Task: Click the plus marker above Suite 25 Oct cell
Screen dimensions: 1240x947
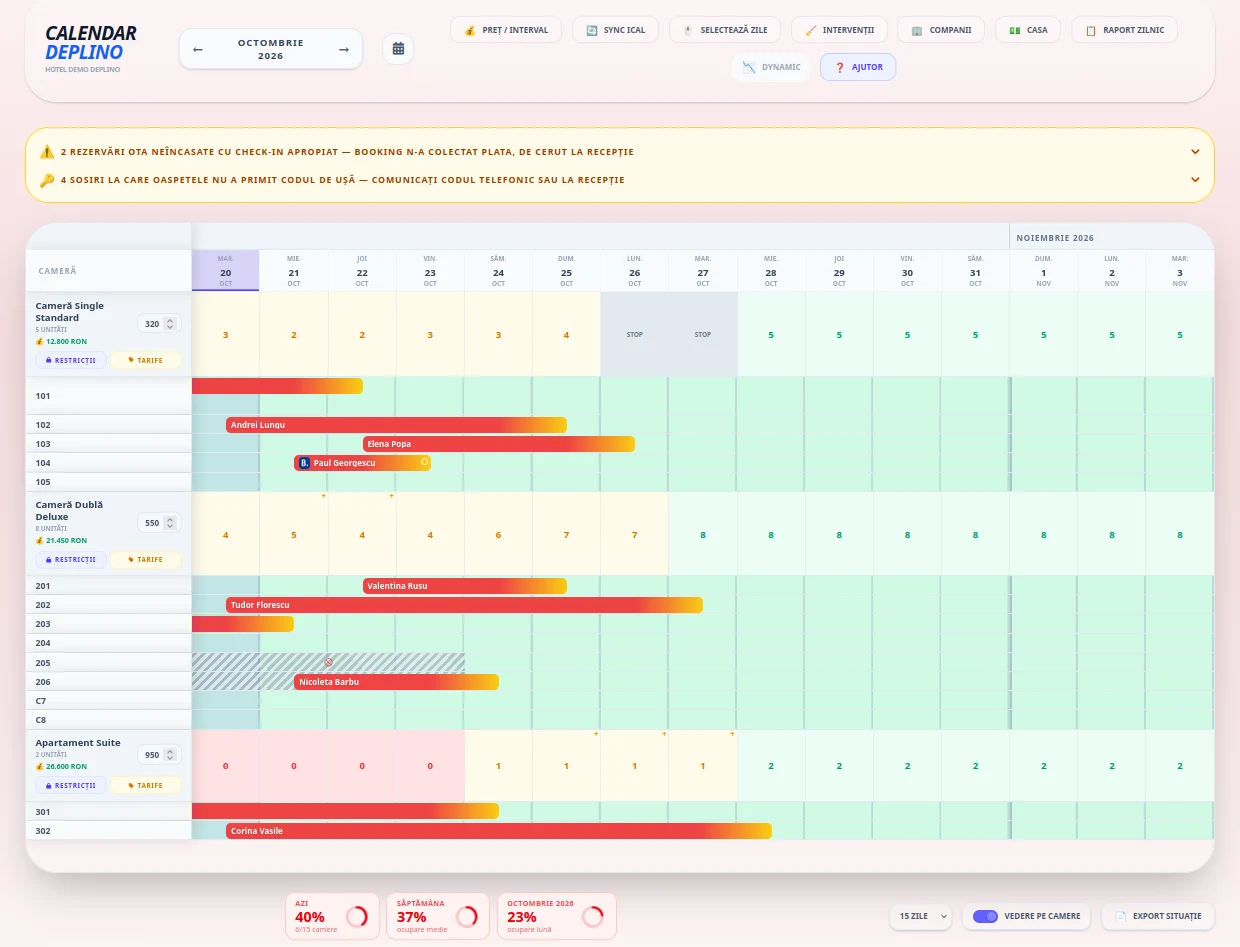Action: (x=596, y=734)
